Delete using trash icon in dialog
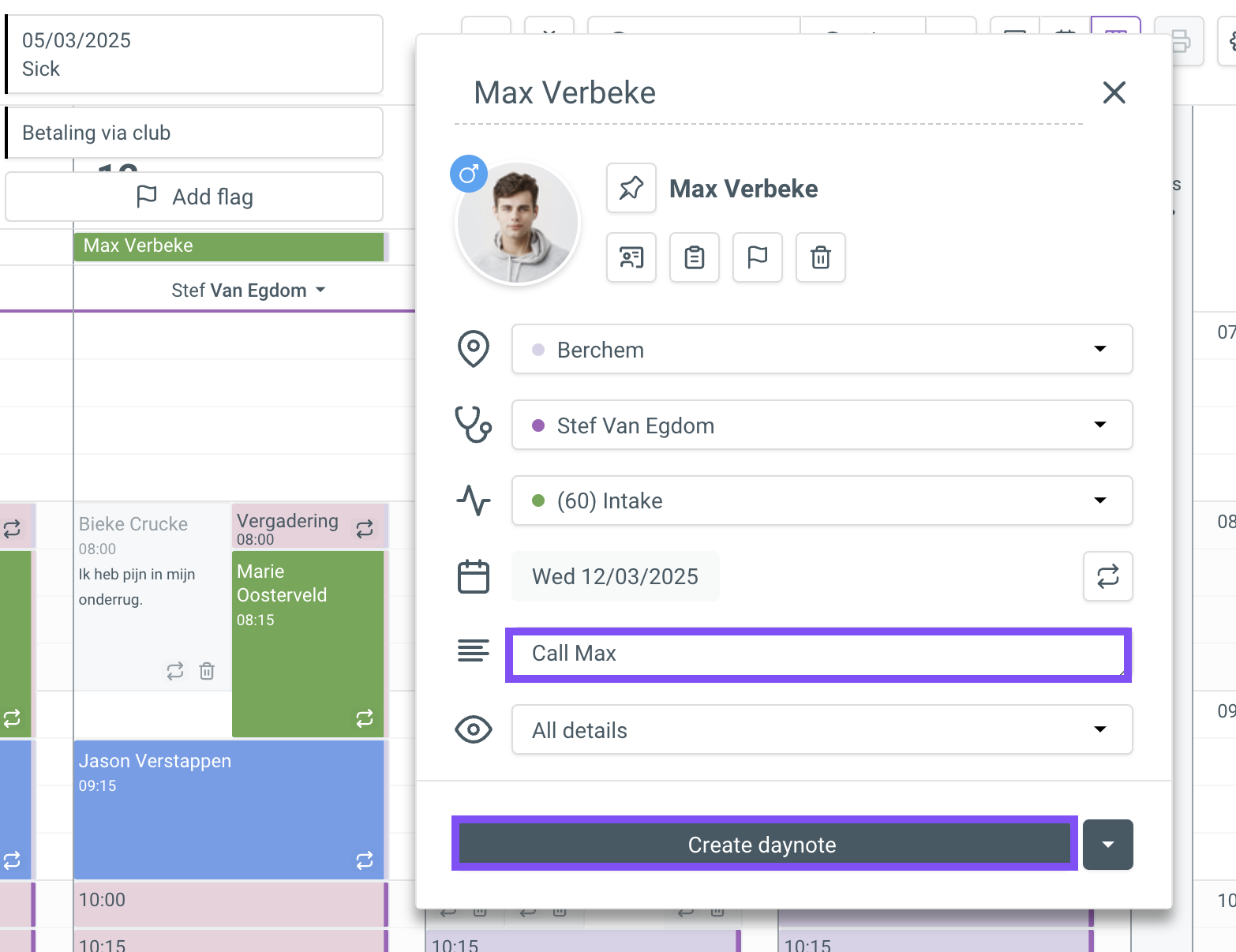 click(821, 257)
